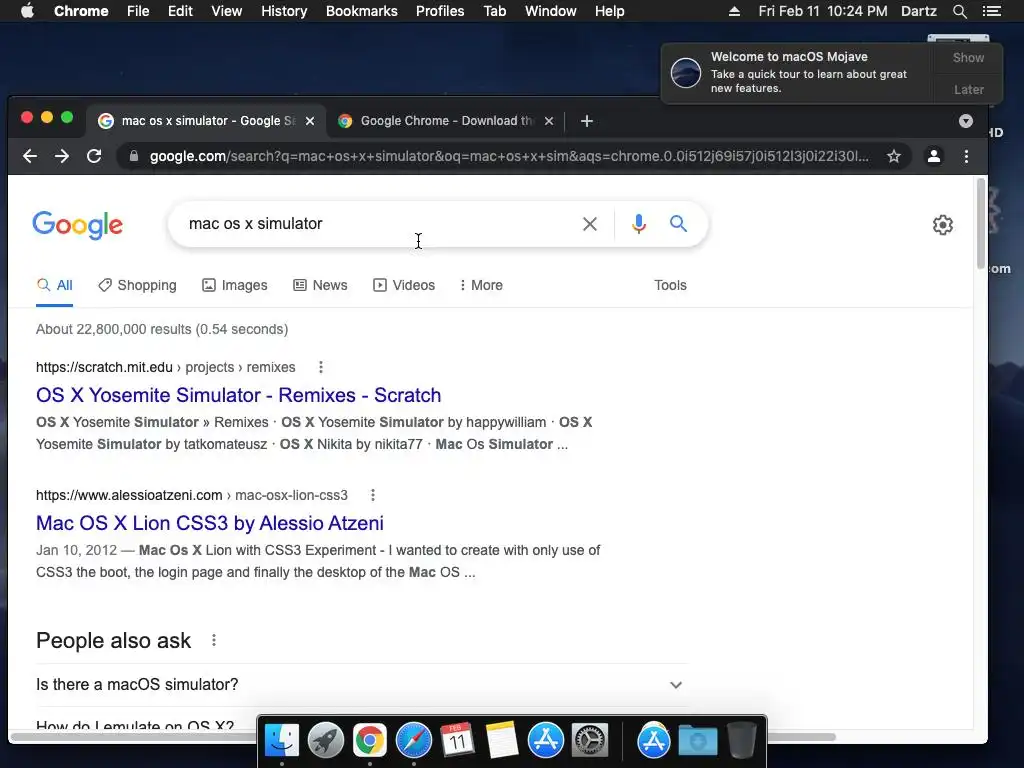Viewport: 1024px width, 768px height.
Task: Click the eject icon in the menu bar
Action: pos(734,11)
